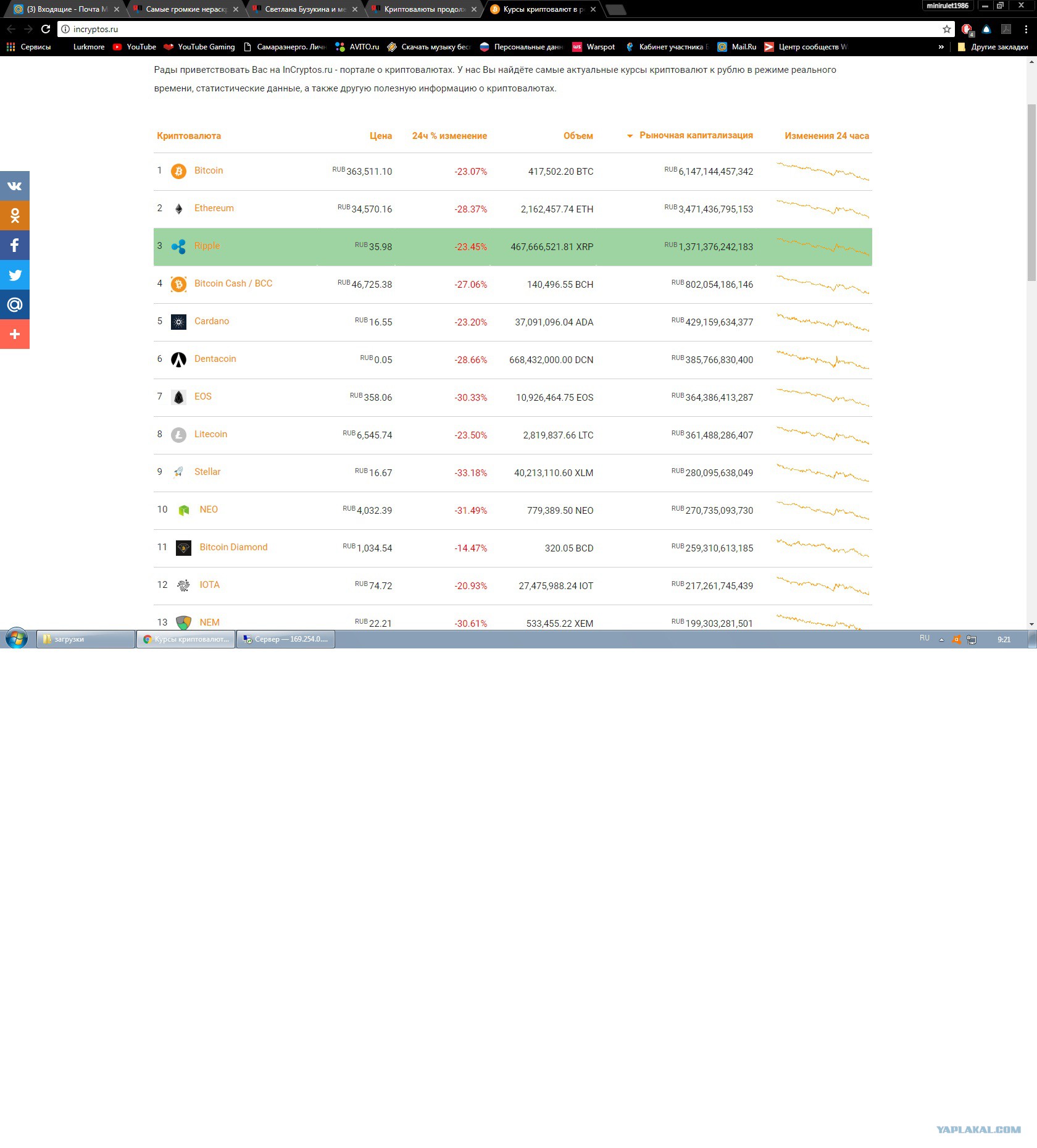This screenshot has height=1148, width=1037.
Task: Click the address bar with incryptos.ru
Action: click(x=506, y=29)
